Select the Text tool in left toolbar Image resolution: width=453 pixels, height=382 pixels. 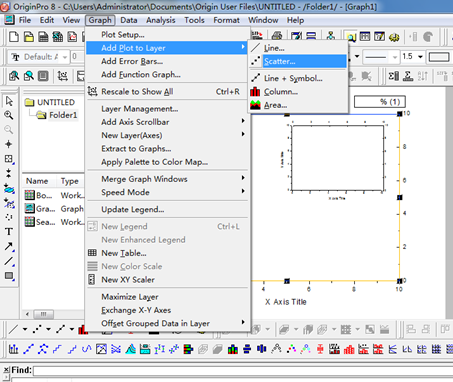pos(9,232)
